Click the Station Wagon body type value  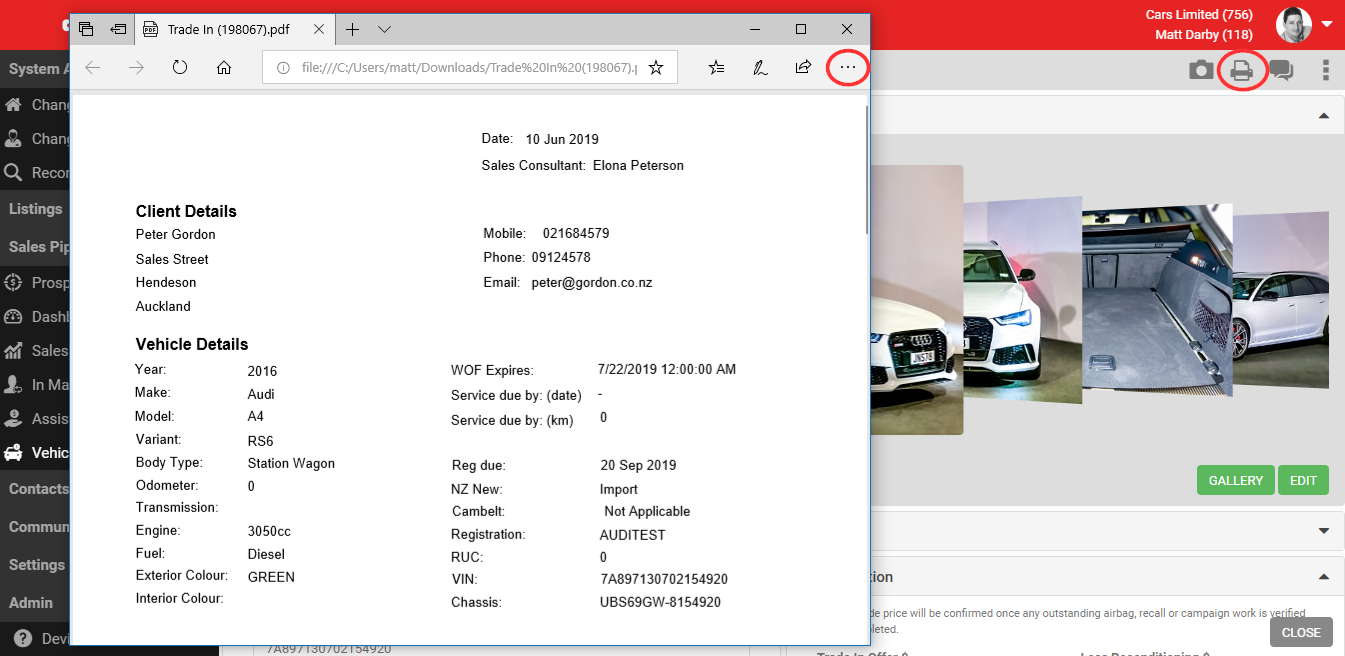[291, 463]
